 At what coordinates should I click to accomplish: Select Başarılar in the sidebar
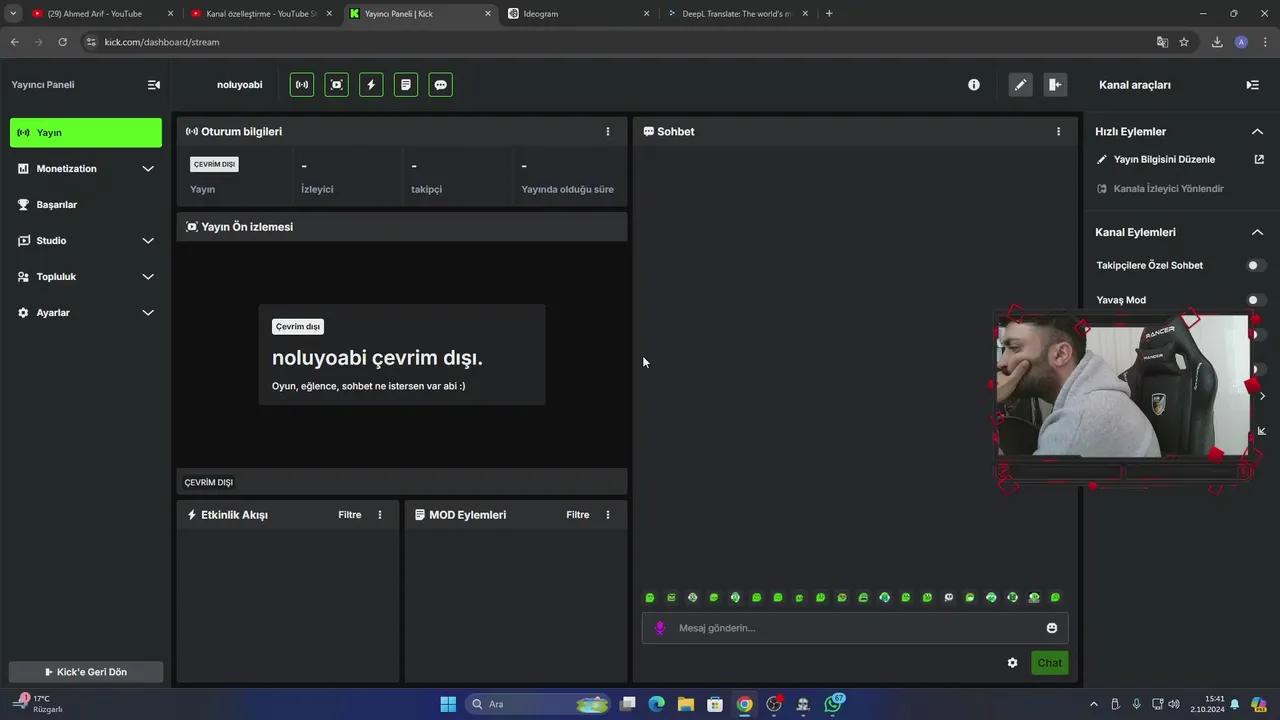(x=57, y=205)
